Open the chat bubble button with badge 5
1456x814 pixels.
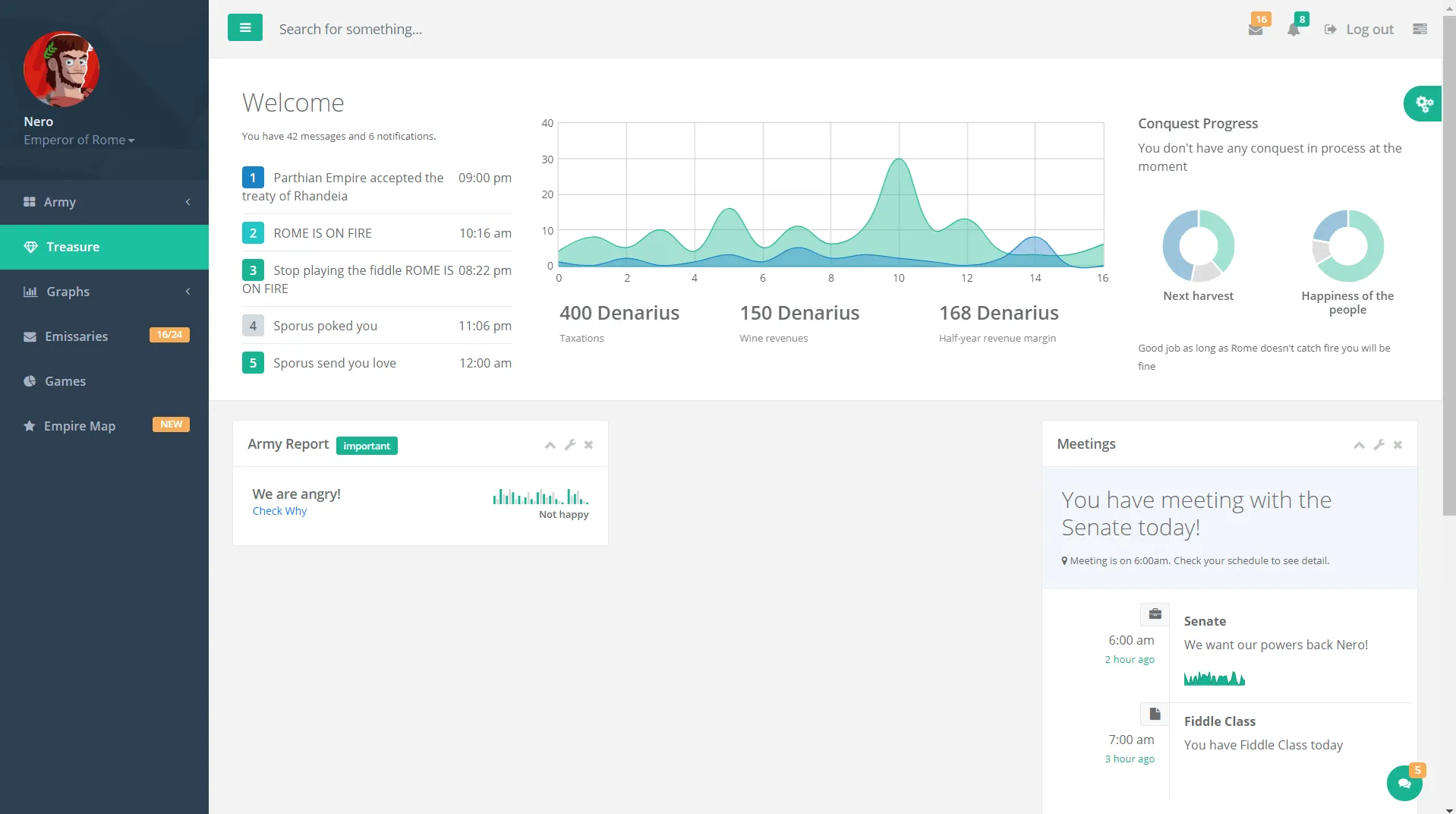(x=1404, y=783)
